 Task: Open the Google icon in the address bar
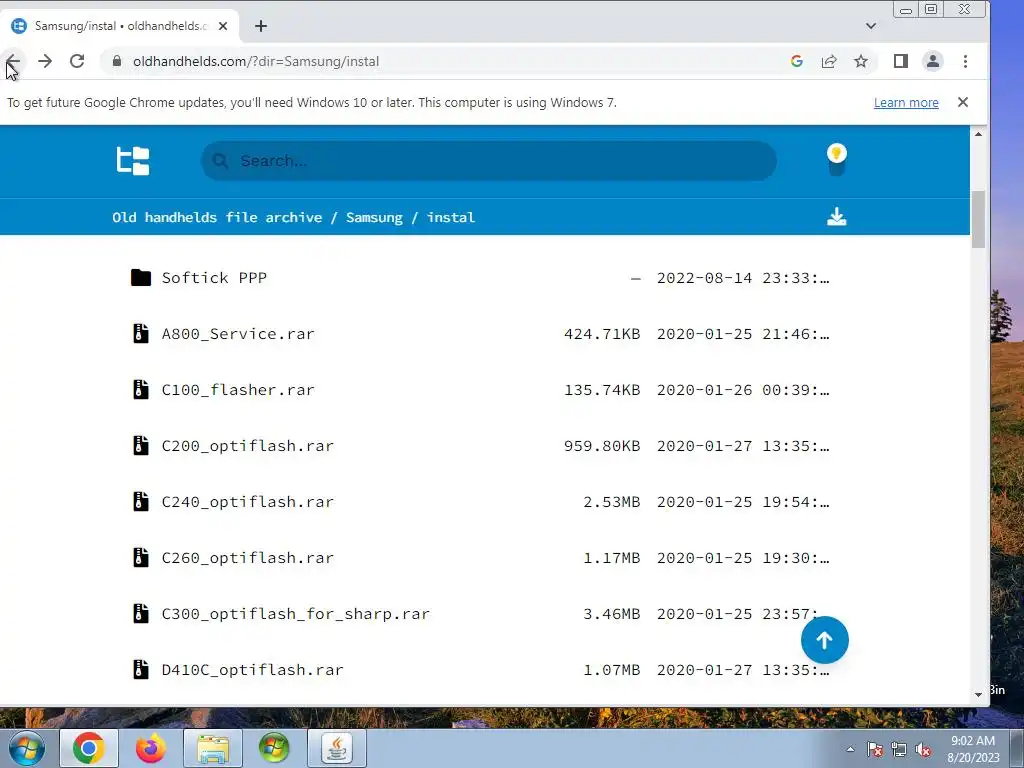pyautogui.click(x=797, y=61)
